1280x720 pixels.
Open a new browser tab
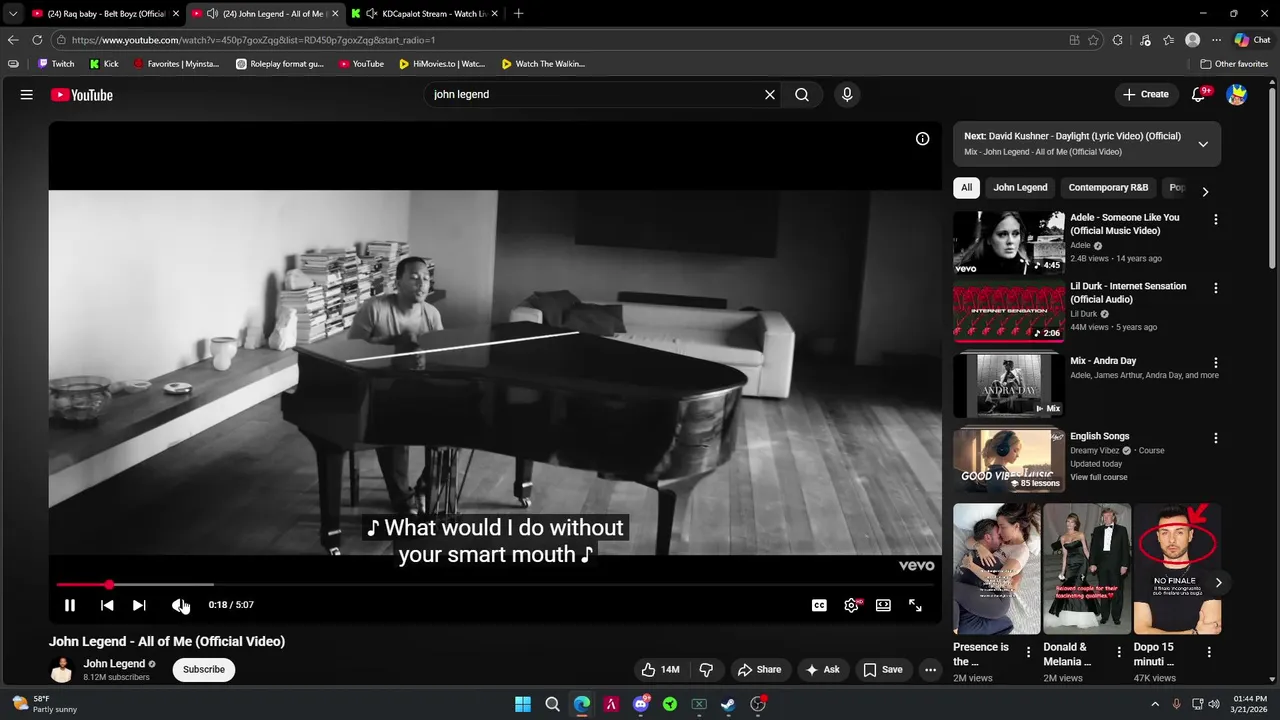tap(518, 14)
